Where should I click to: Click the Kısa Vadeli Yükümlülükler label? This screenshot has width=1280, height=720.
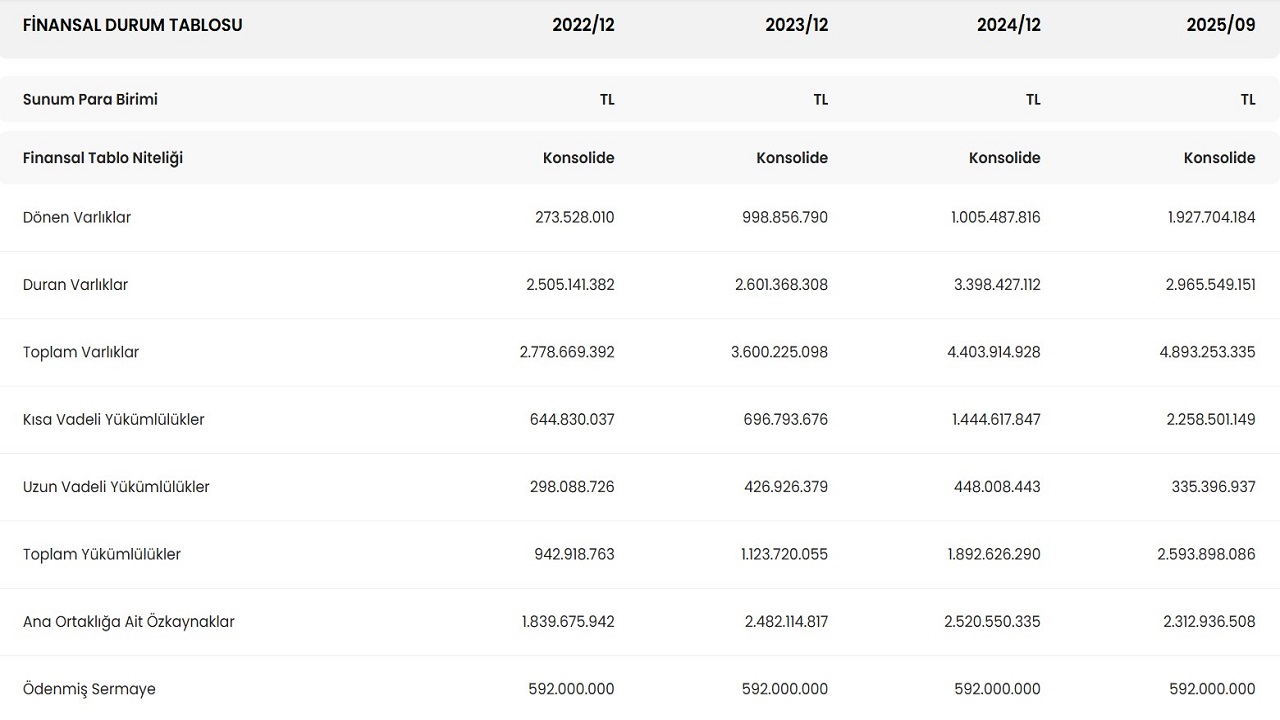(113, 420)
